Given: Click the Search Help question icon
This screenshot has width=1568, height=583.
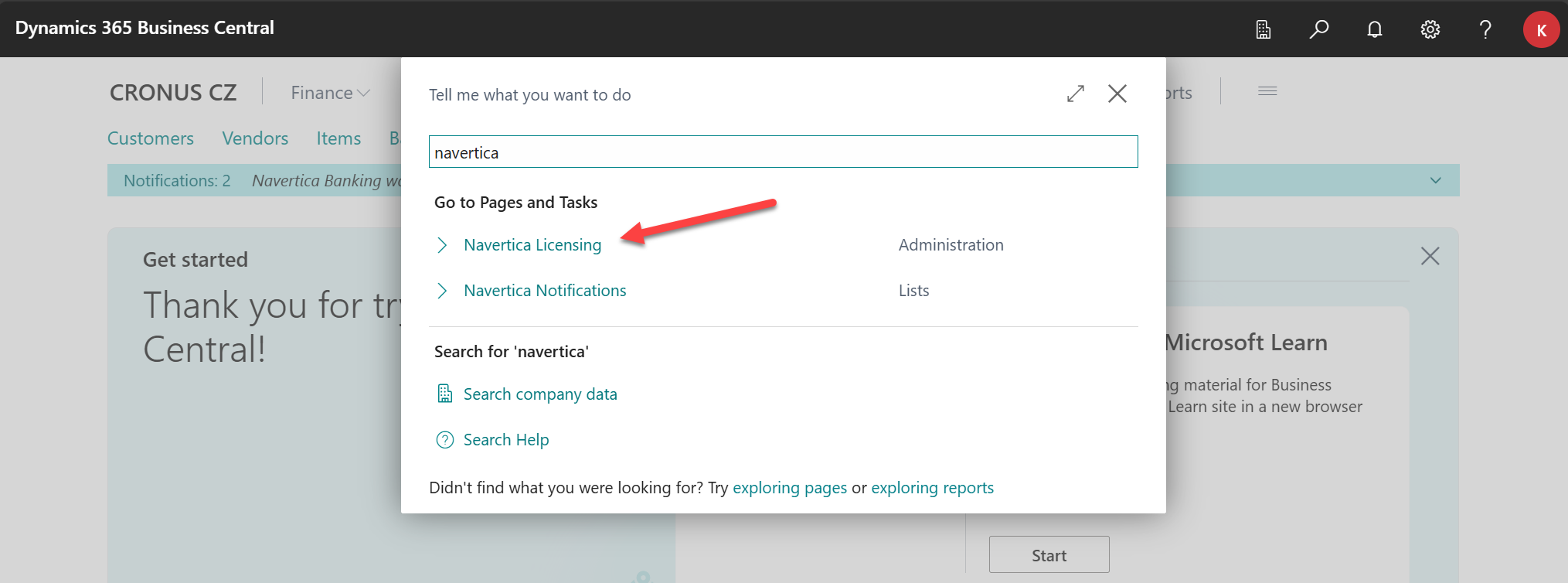Looking at the screenshot, I should tap(445, 440).
